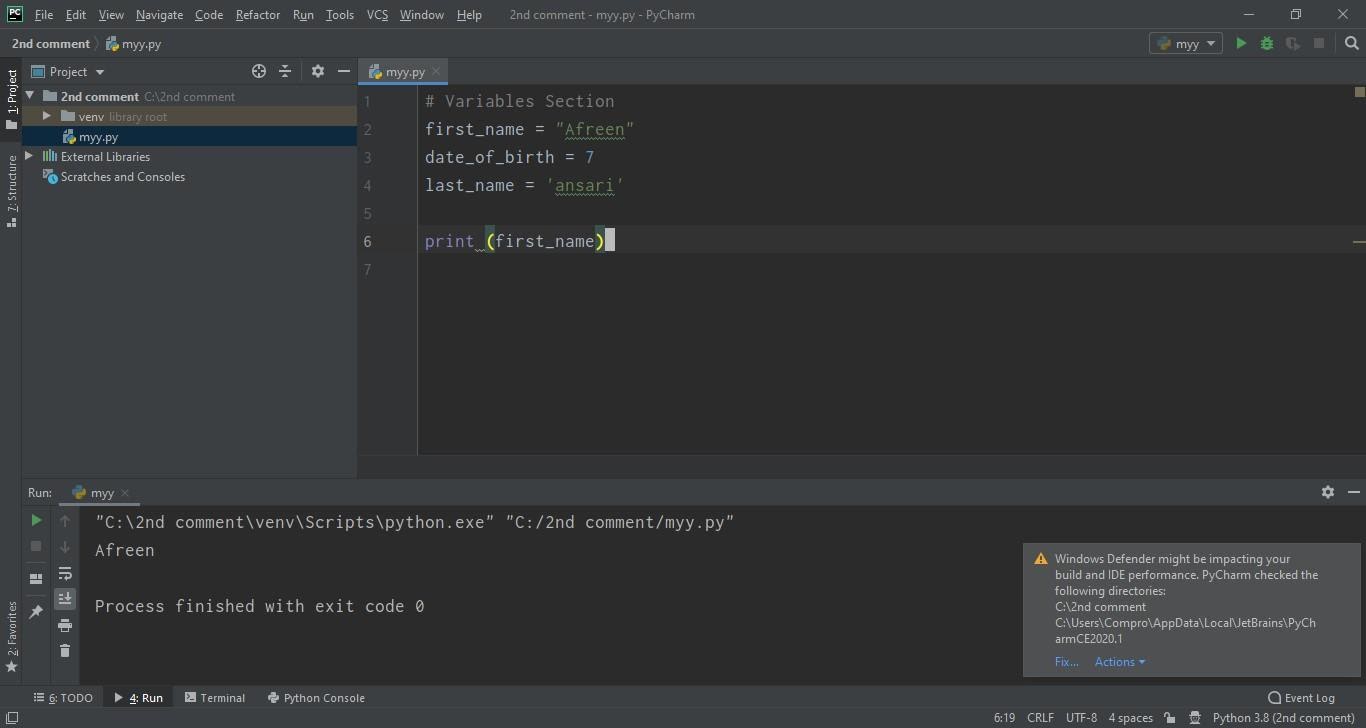Restore layout icon in Run panel
The image size is (1366, 728).
click(x=36, y=578)
